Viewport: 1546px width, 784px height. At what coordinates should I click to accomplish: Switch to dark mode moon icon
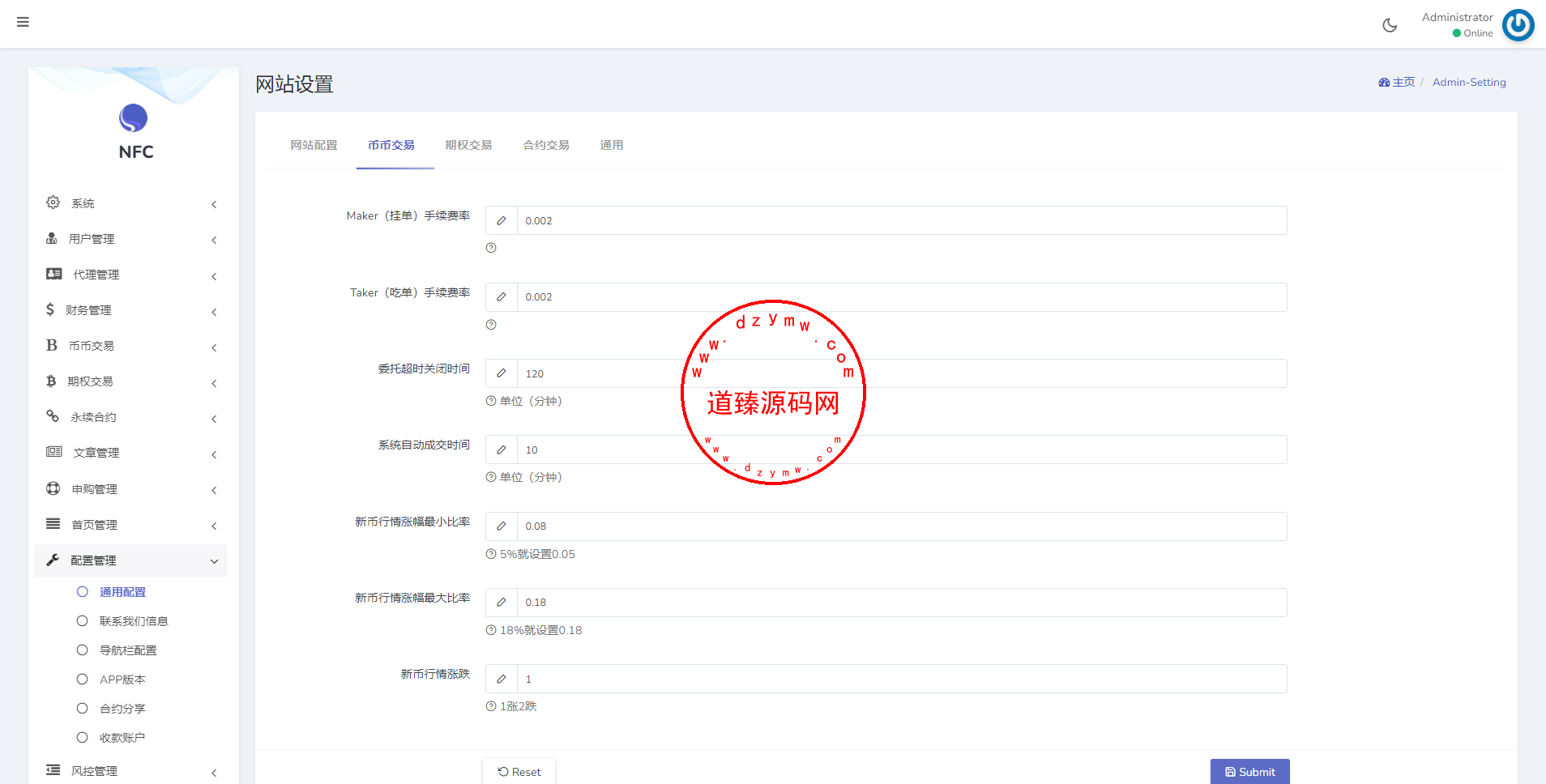1390,25
